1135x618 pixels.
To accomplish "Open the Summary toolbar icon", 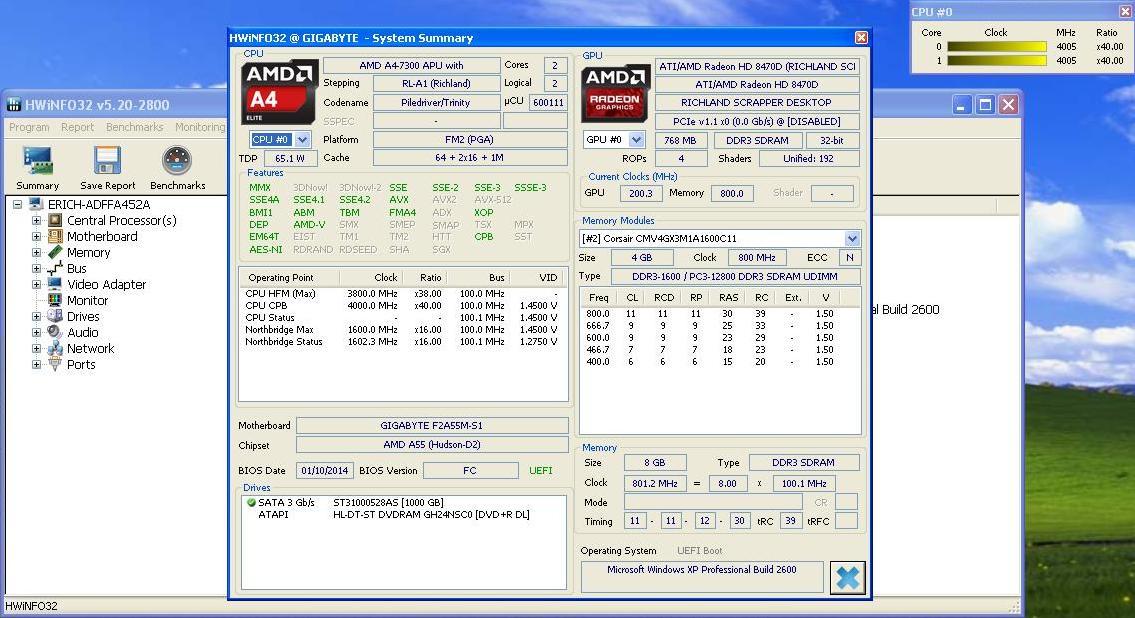I will [38, 161].
